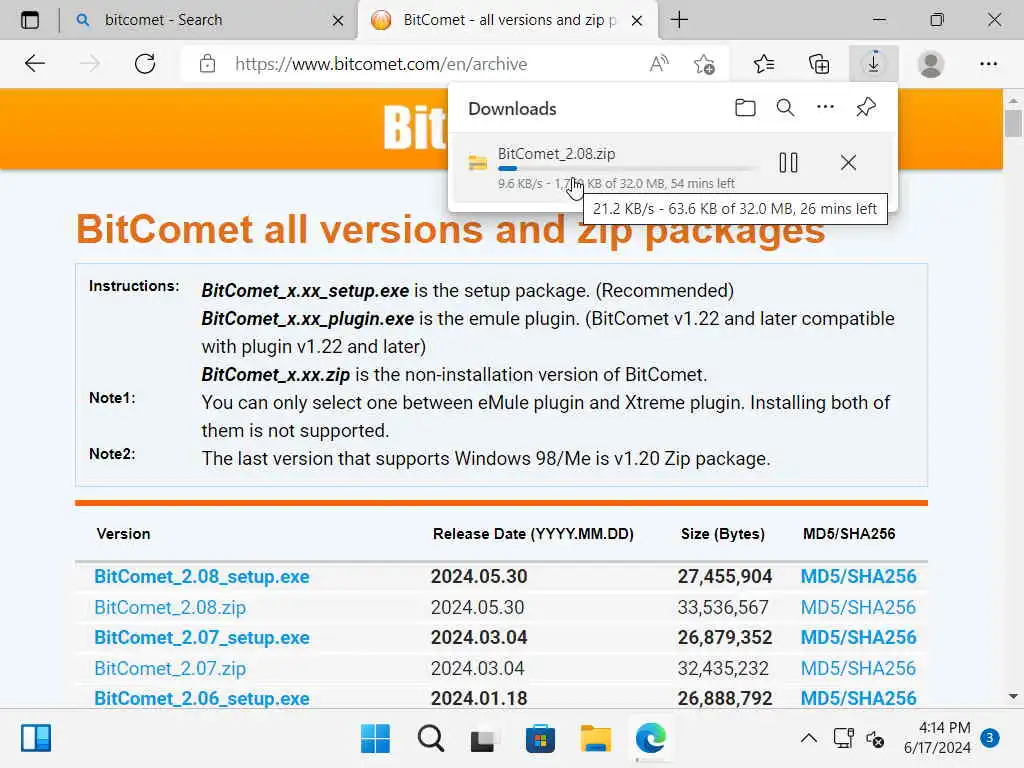Download BitComet_2.08_setup.exe link
This screenshot has width=1024, height=768.
(202, 577)
